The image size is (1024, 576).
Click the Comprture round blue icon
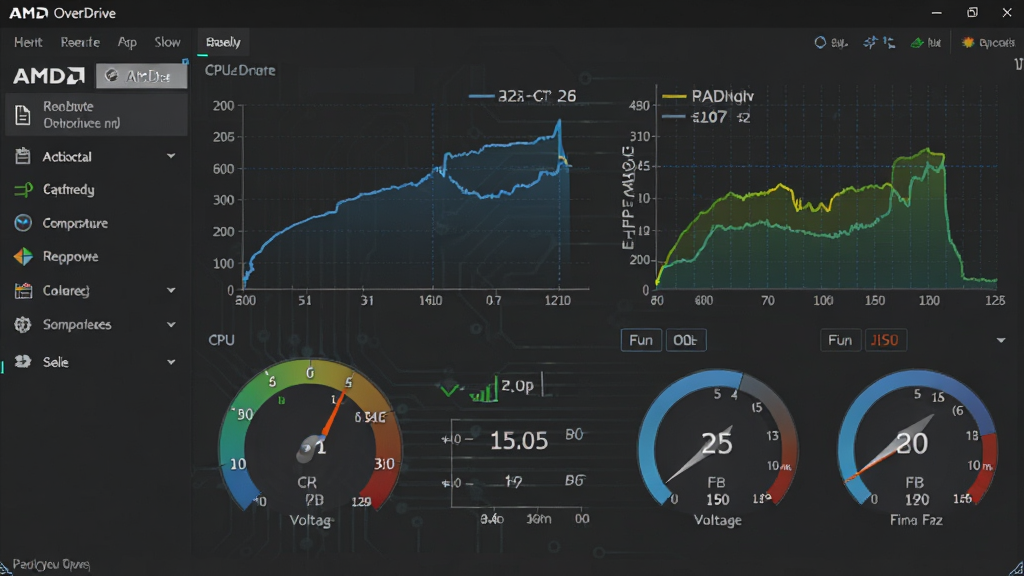pyautogui.click(x=23, y=223)
